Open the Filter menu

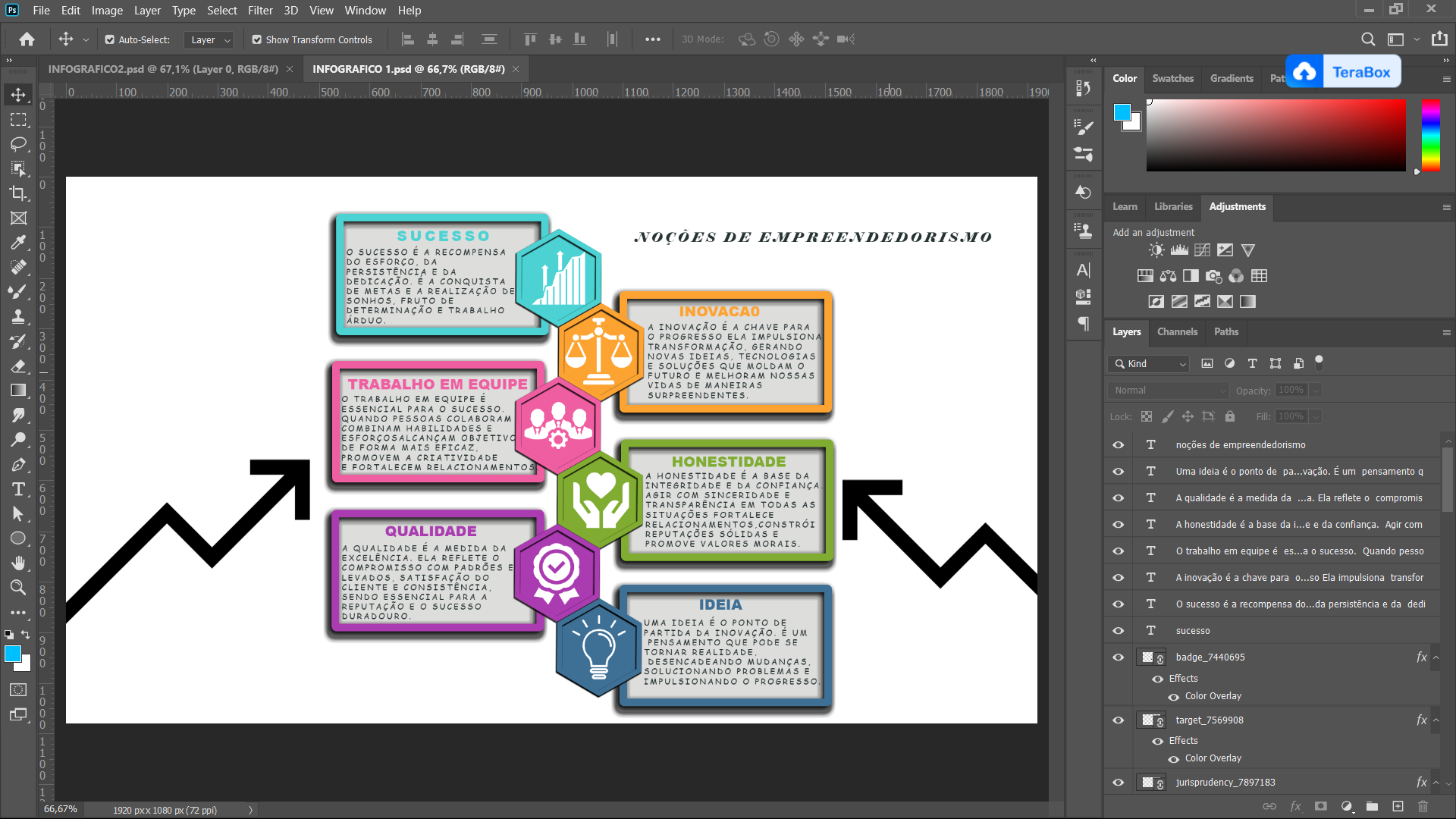pyautogui.click(x=260, y=11)
